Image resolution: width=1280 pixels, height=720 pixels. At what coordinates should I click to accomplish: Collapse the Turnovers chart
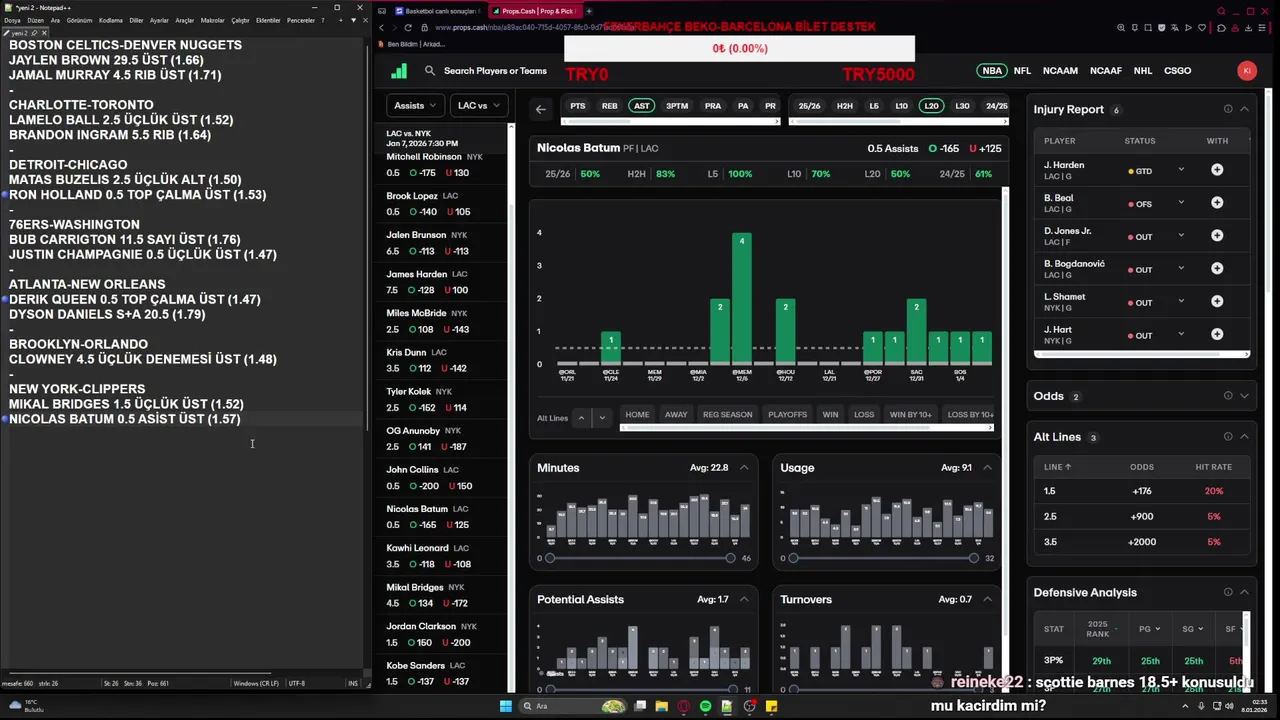coord(987,600)
